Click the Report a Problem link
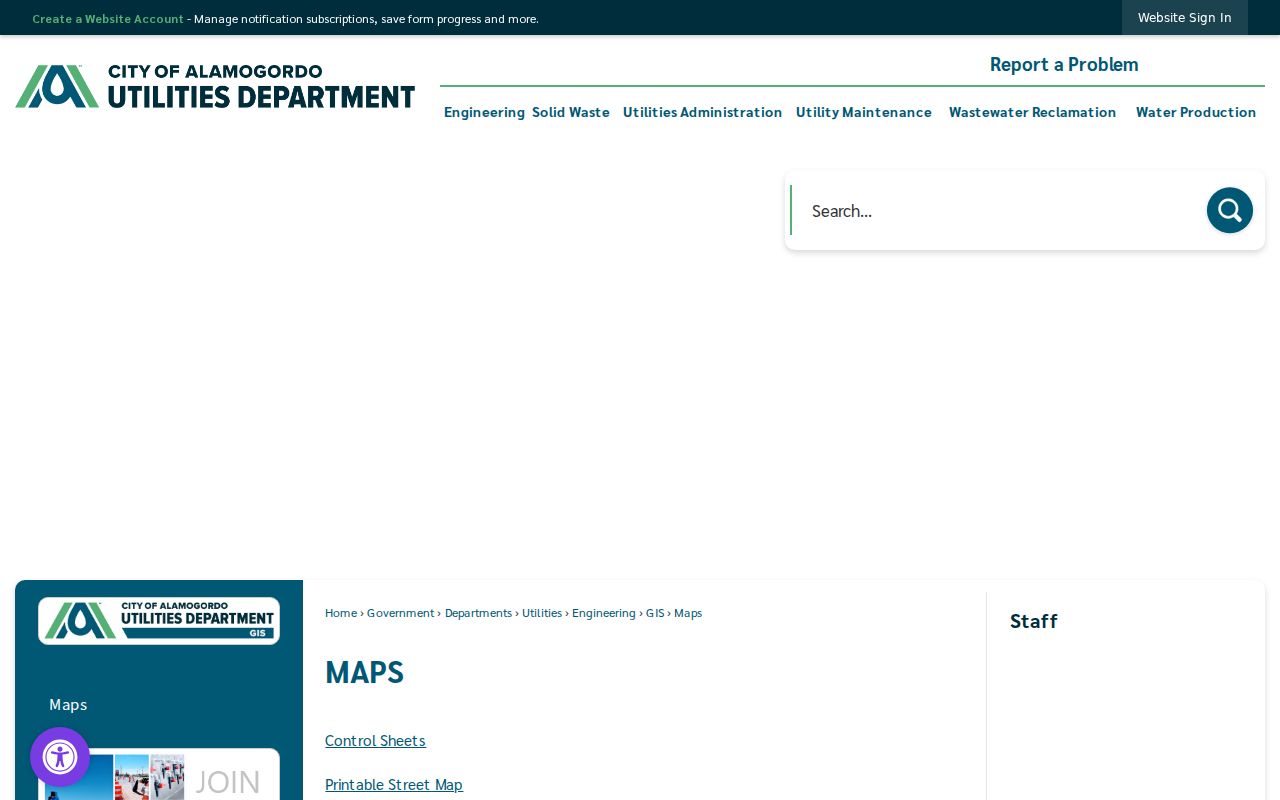This screenshot has height=800, width=1280. (x=1064, y=64)
